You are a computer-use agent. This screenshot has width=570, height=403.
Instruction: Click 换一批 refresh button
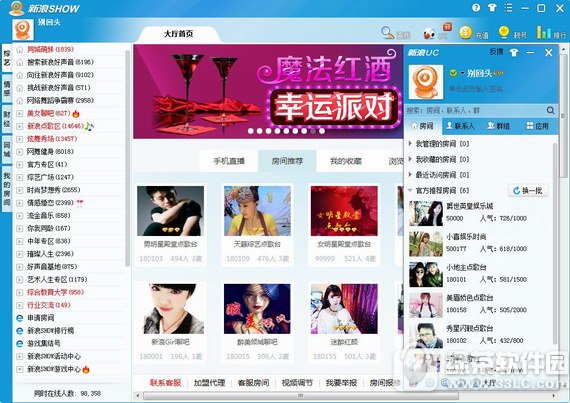tap(528, 190)
